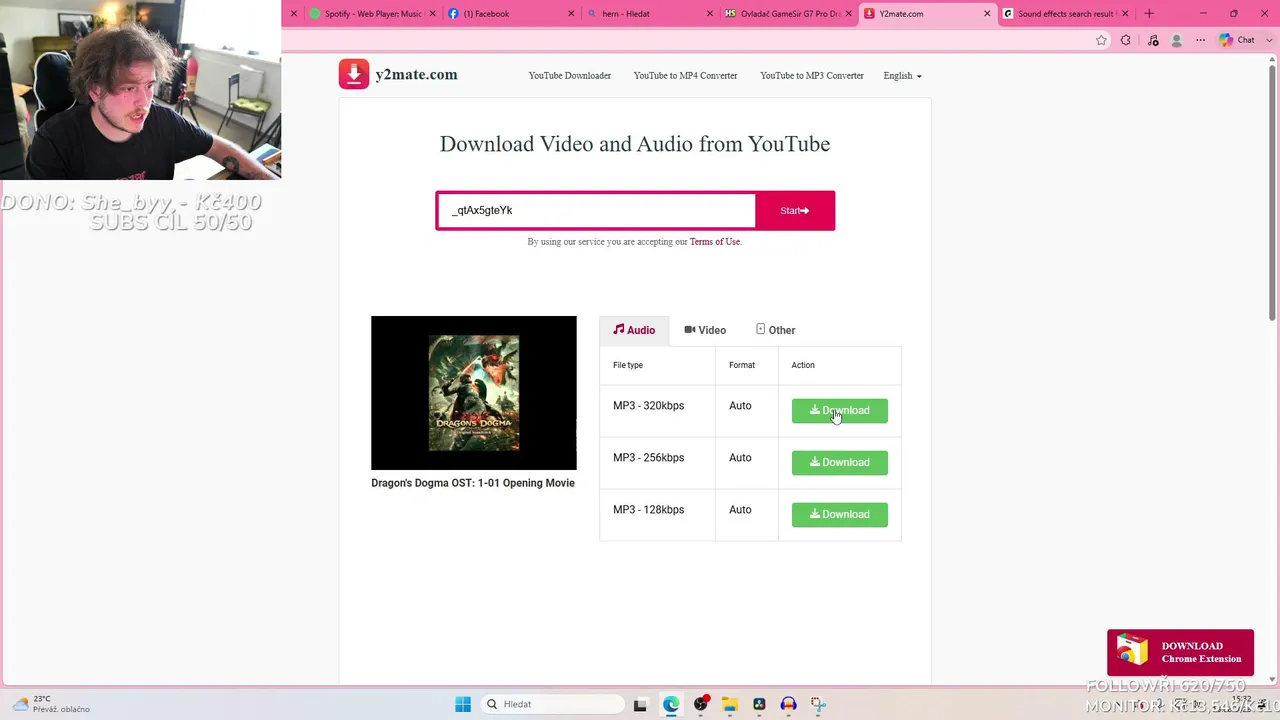
Task: Open YouTube to MP4 Converter link
Action: 685,76
